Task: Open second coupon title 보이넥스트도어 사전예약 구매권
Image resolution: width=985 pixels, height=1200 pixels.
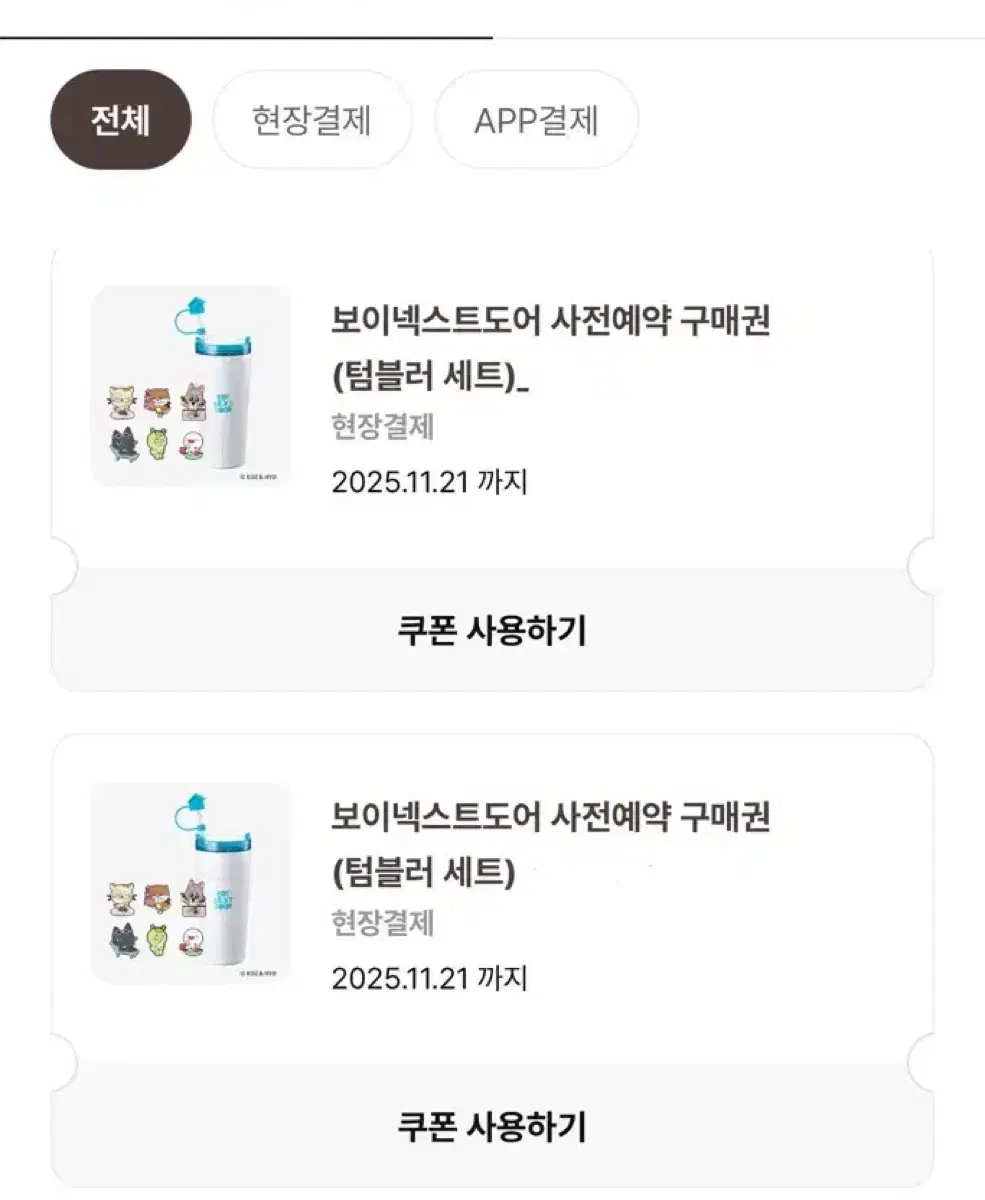Action: 550,818
